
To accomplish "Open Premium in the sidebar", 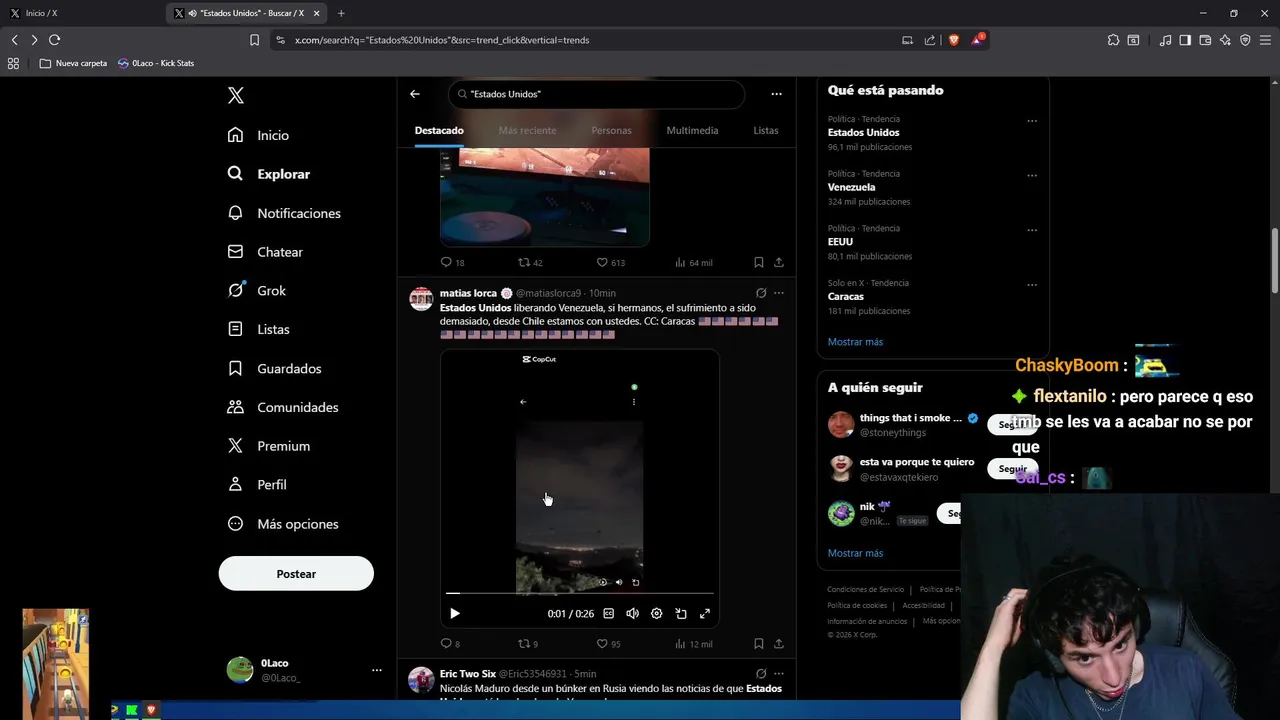I will pos(269,446).
